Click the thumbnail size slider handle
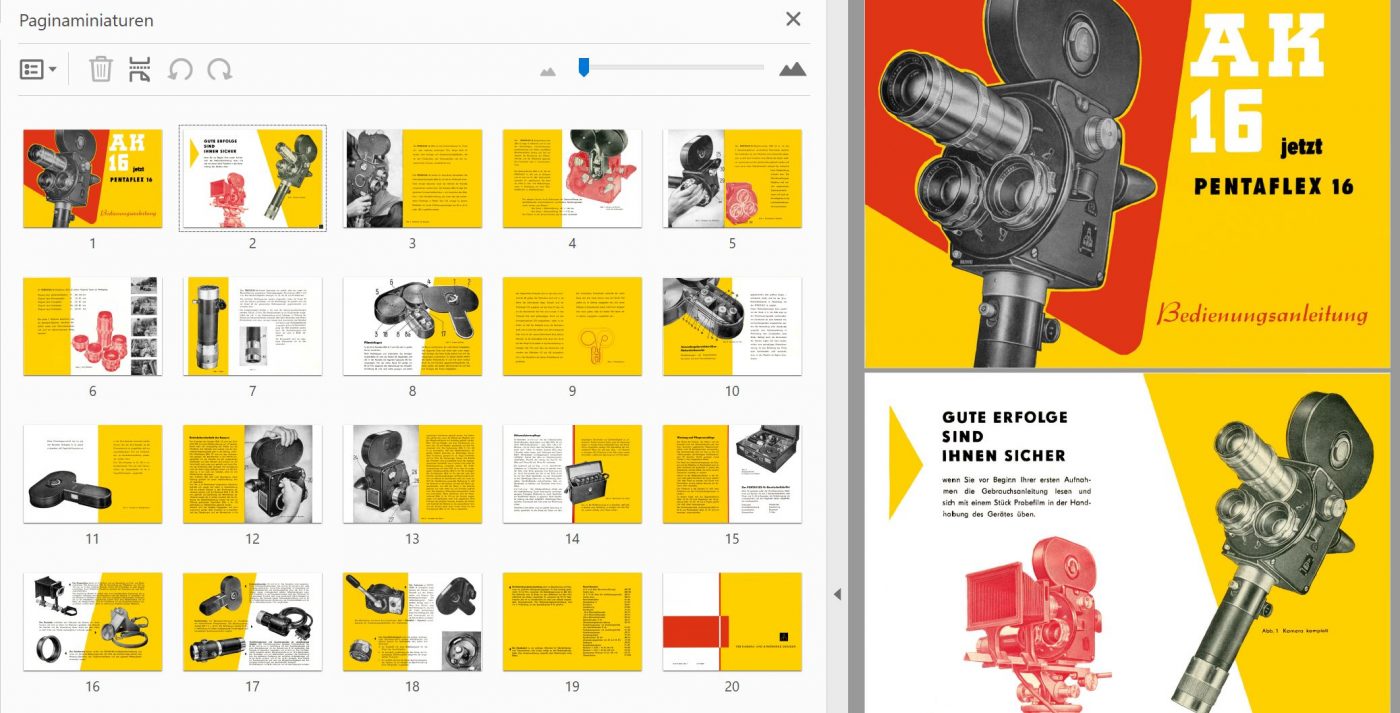The width and height of the screenshot is (1400, 713). point(583,67)
